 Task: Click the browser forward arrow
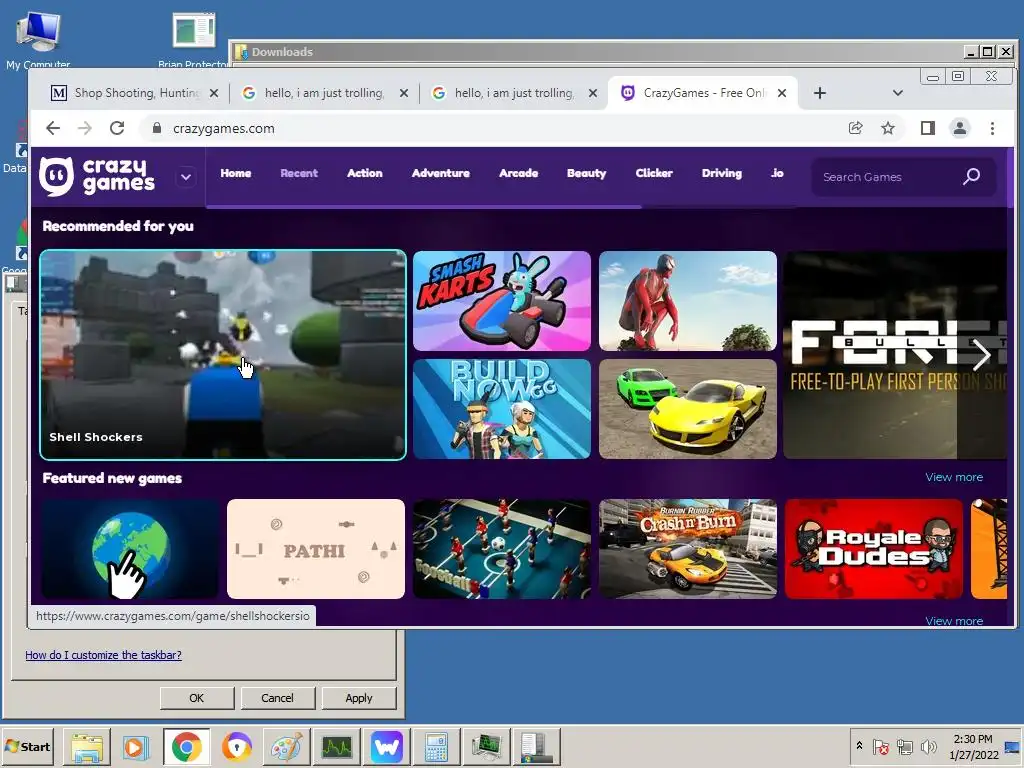(85, 129)
